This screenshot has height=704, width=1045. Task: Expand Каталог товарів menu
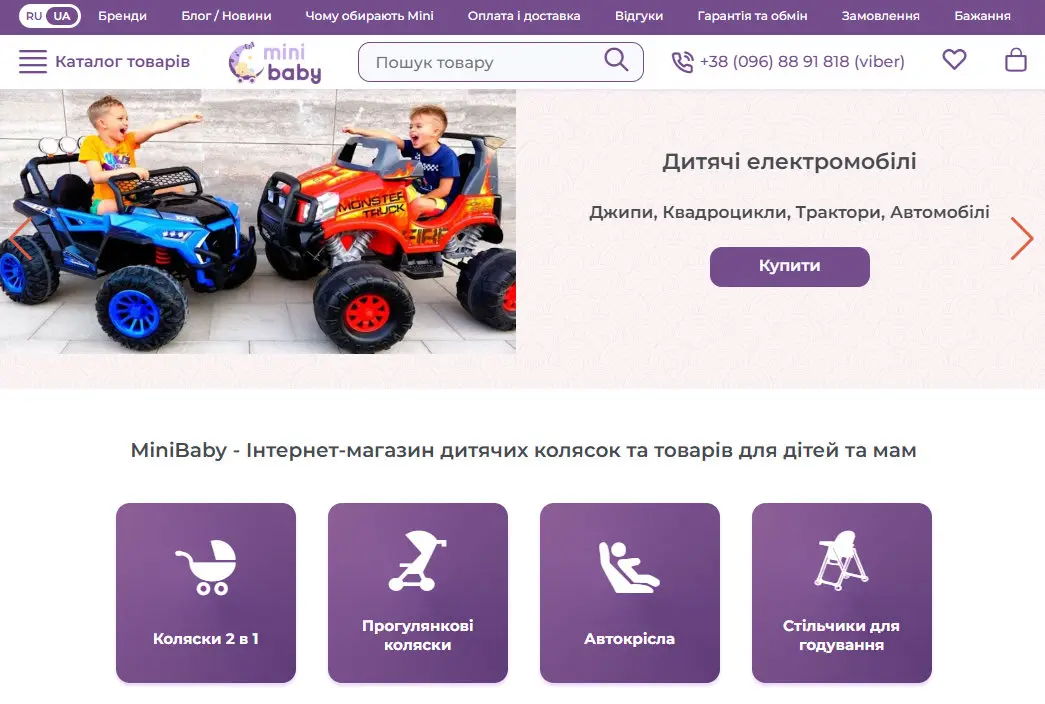pyautogui.click(x=122, y=62)
